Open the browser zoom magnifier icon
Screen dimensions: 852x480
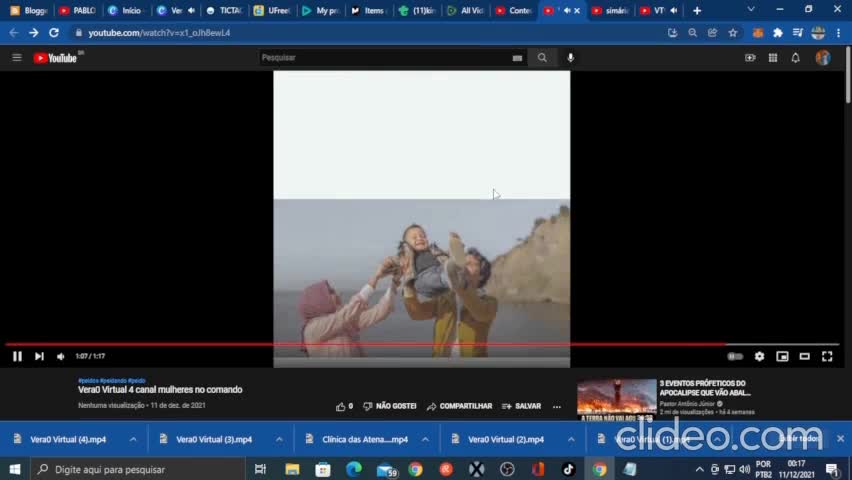click(x=692, y=33)
